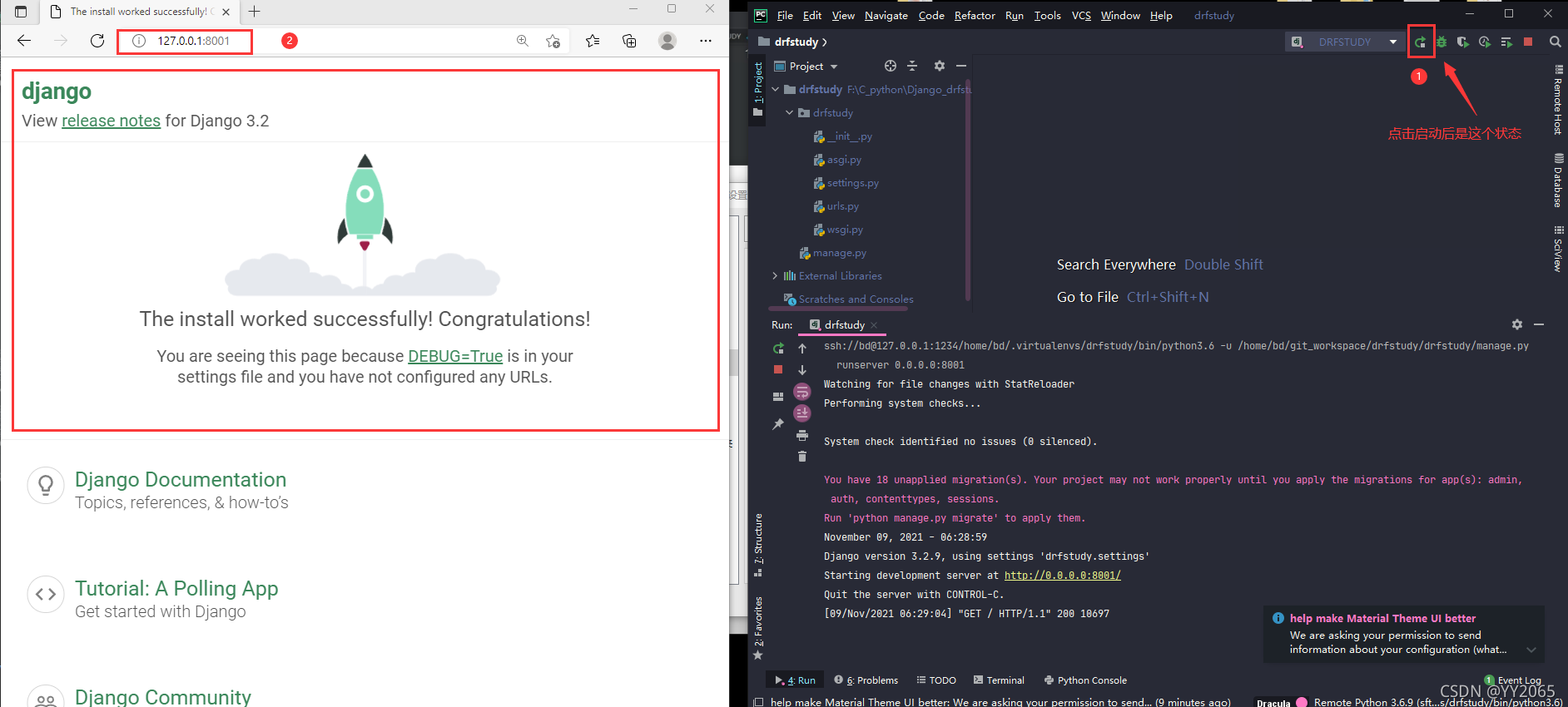Switch to the Python Console tab
This screenshot has height=707, width=1568.
click(1085, 680)
